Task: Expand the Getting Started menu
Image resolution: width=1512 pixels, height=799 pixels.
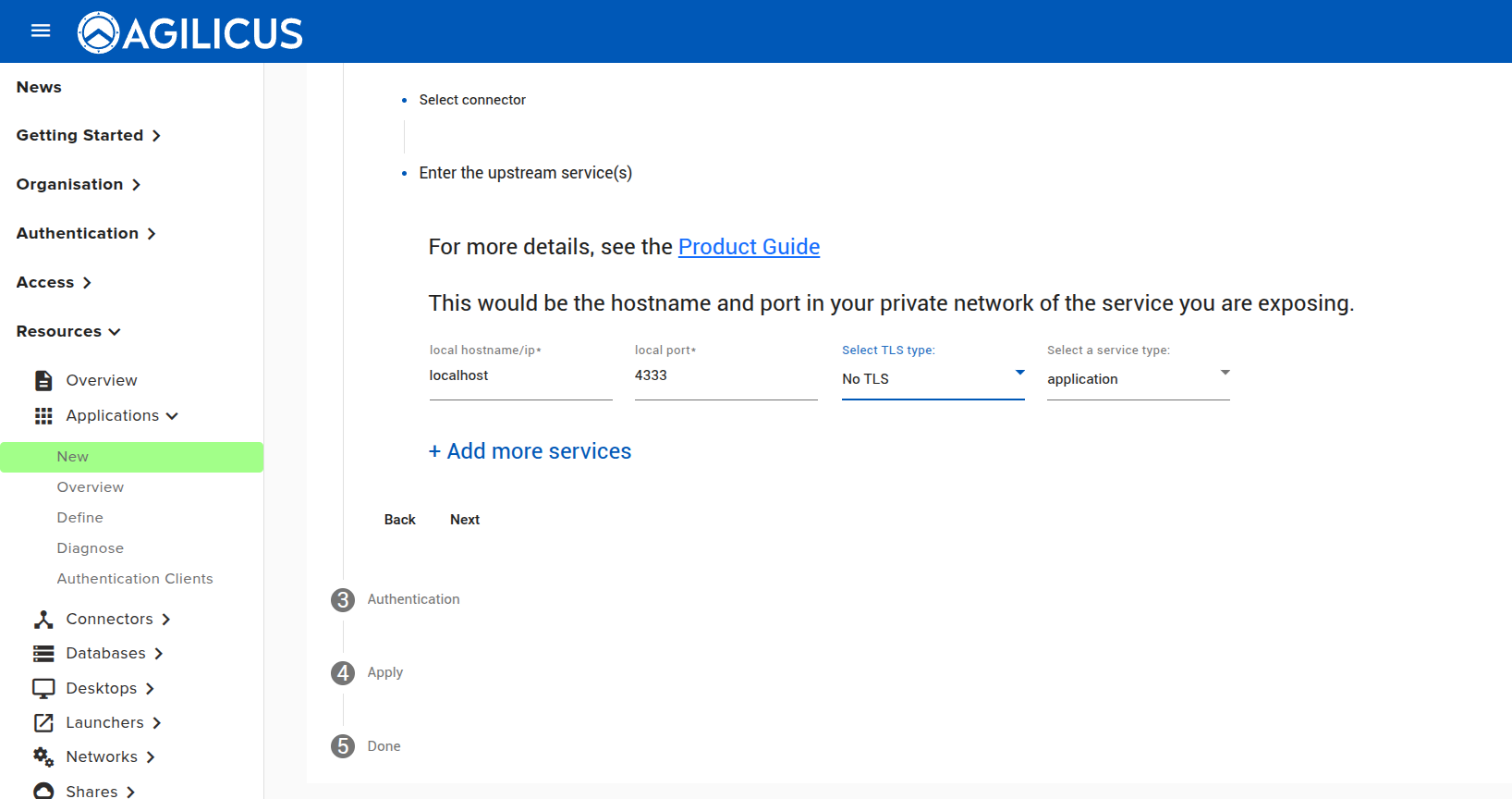Action: click(x=89, y=135)
